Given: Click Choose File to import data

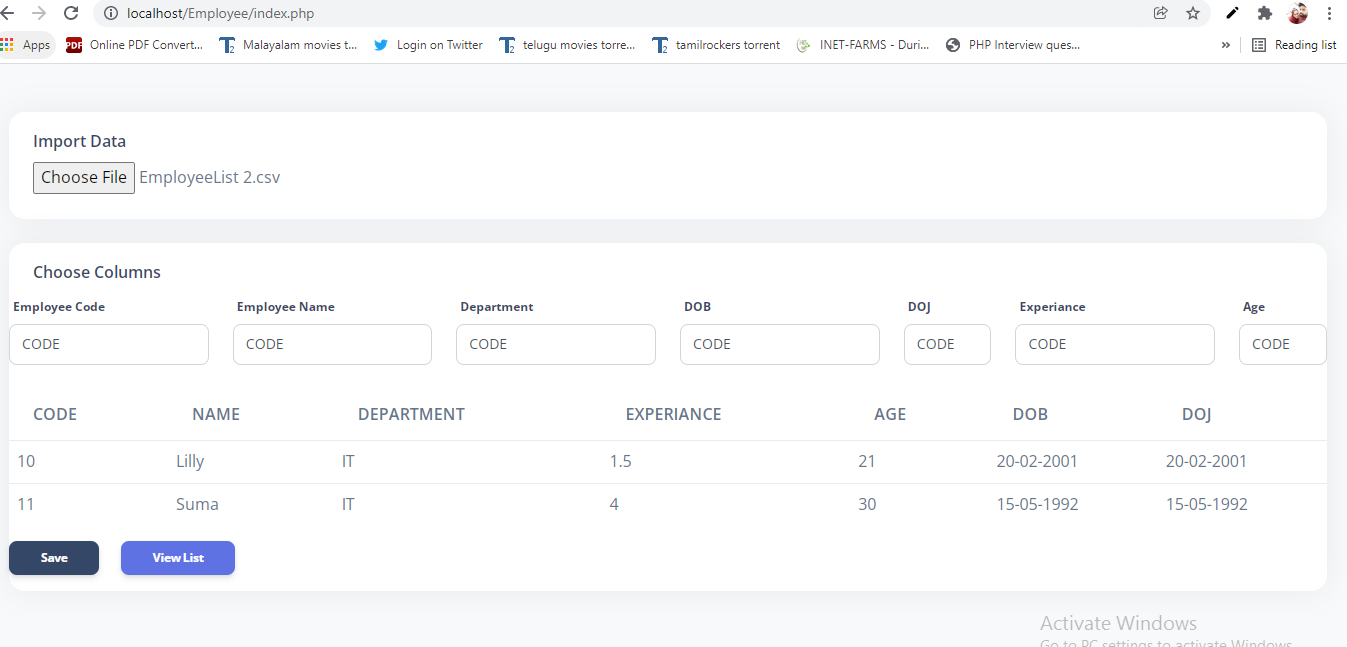Looking at the screenshot, I should click(x=84, y=178).
